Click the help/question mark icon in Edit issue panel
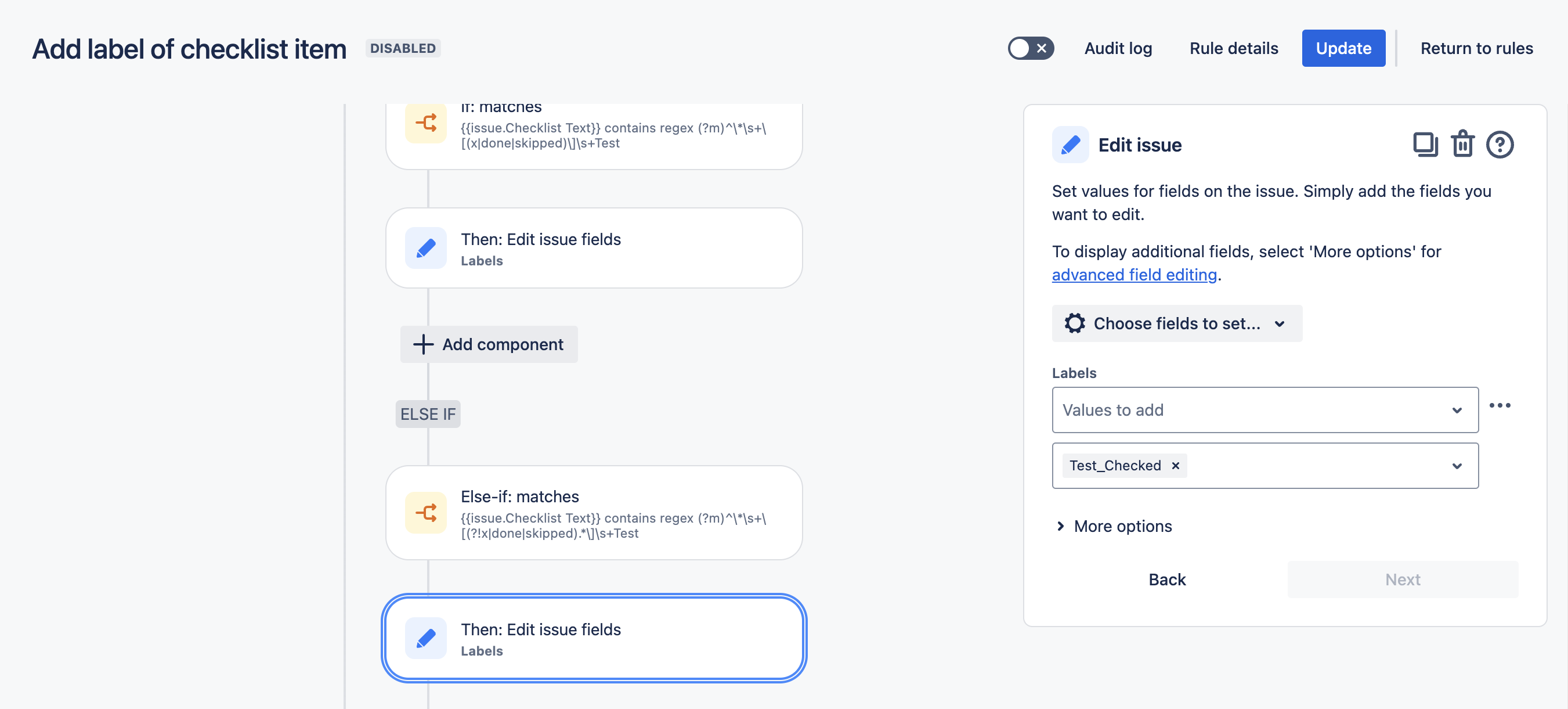 1500,143
